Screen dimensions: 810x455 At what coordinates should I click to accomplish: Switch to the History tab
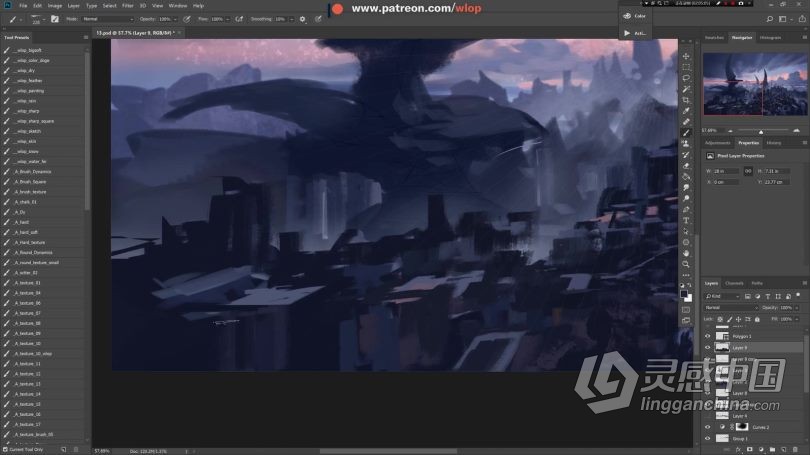pyautogui.click(x=774, y=143)
